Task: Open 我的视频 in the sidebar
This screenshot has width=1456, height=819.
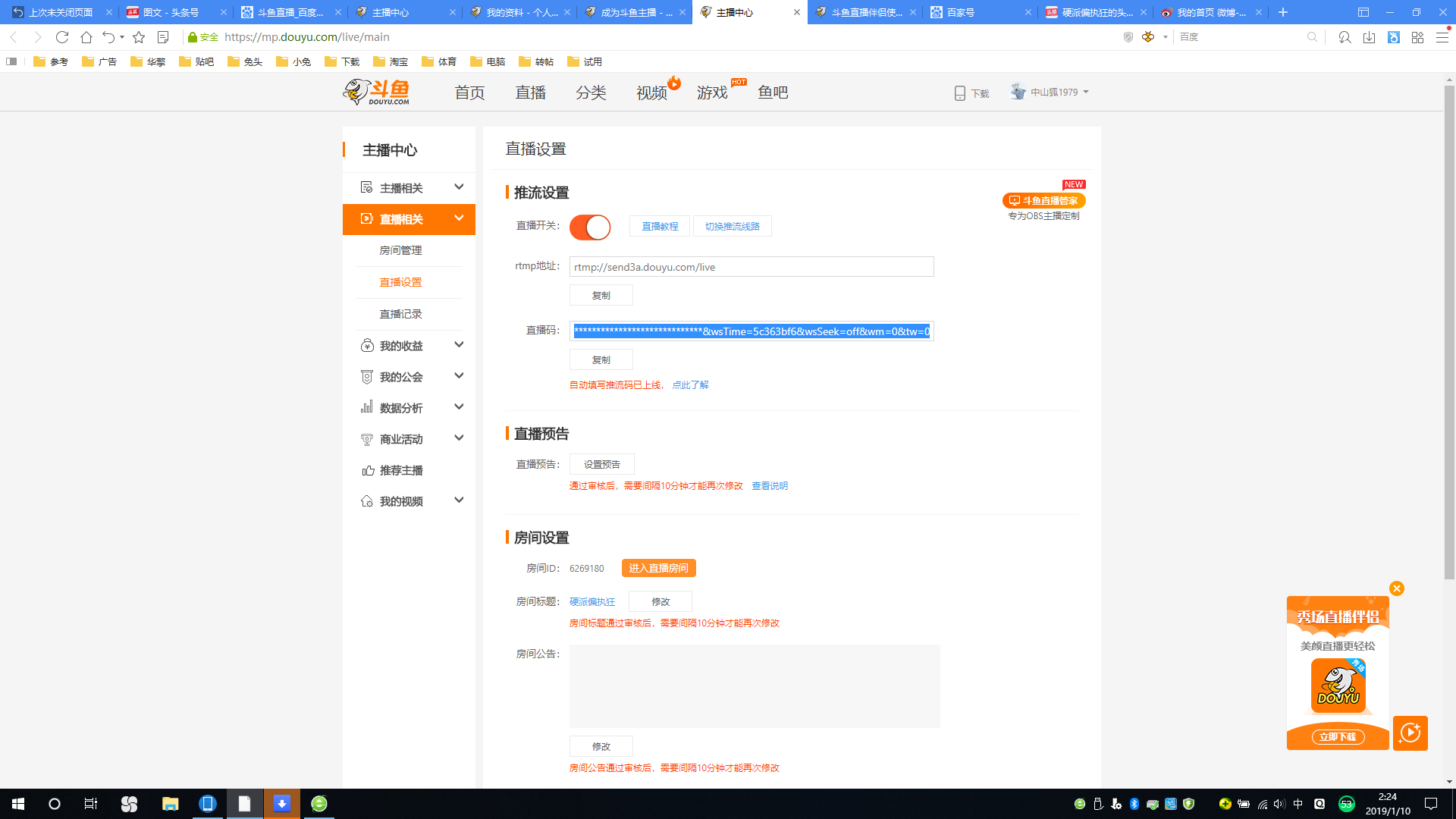Action: click(x=401, y=500)
